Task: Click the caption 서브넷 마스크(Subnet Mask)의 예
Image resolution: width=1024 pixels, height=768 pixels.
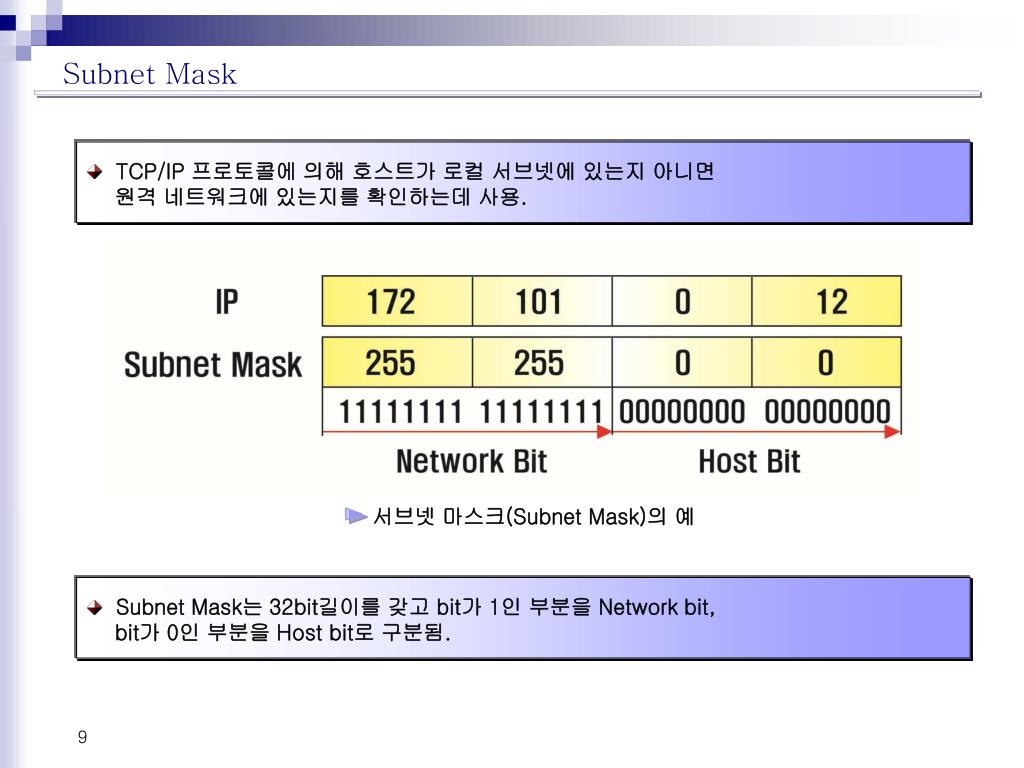Action: 533,517
